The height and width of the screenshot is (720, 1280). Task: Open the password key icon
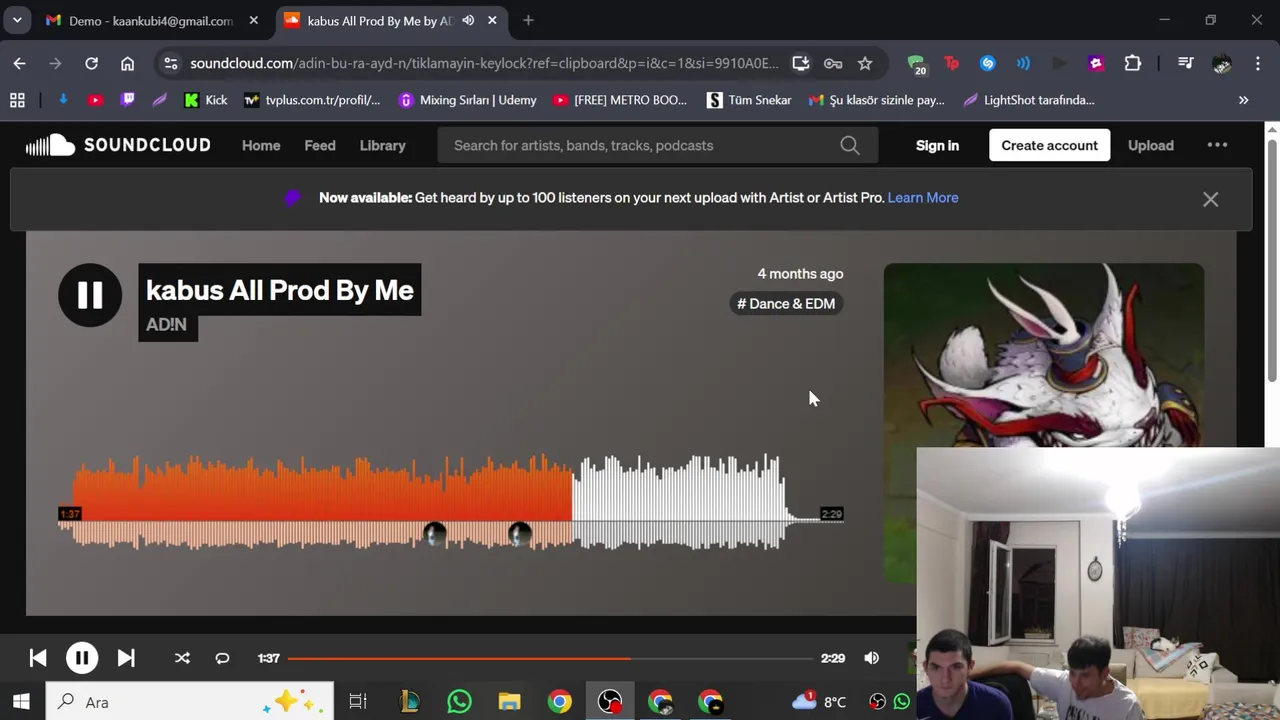[x=833, y=63]
